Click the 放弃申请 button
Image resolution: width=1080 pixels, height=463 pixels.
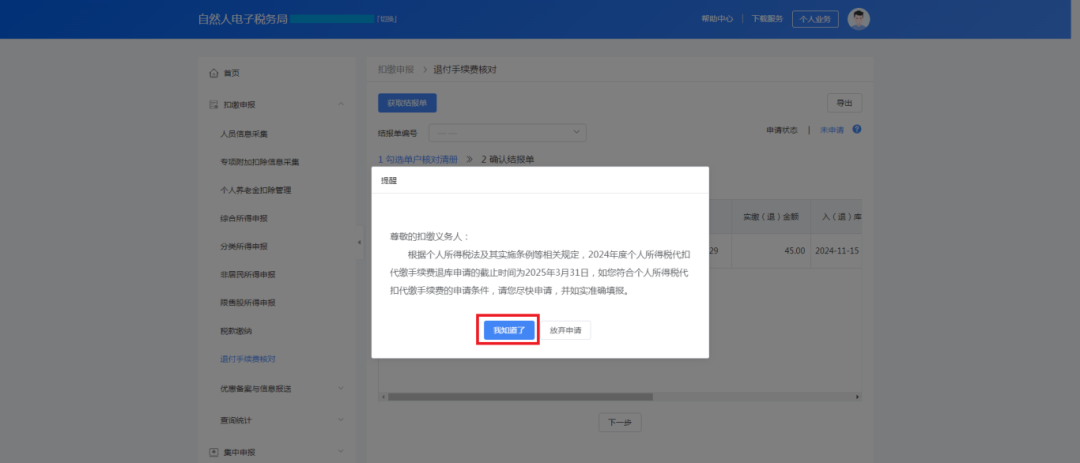point(565,330)
